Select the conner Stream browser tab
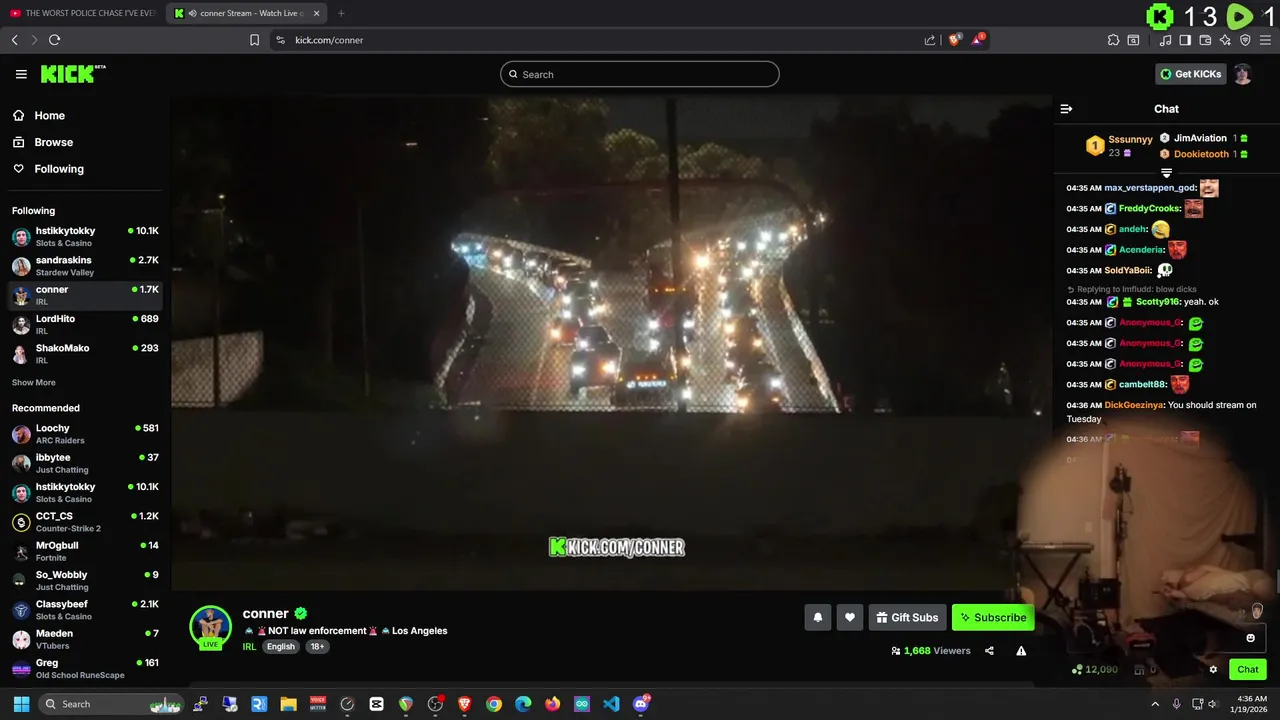Viewport: 1280px width, 720px height. [x=248, y=13]
